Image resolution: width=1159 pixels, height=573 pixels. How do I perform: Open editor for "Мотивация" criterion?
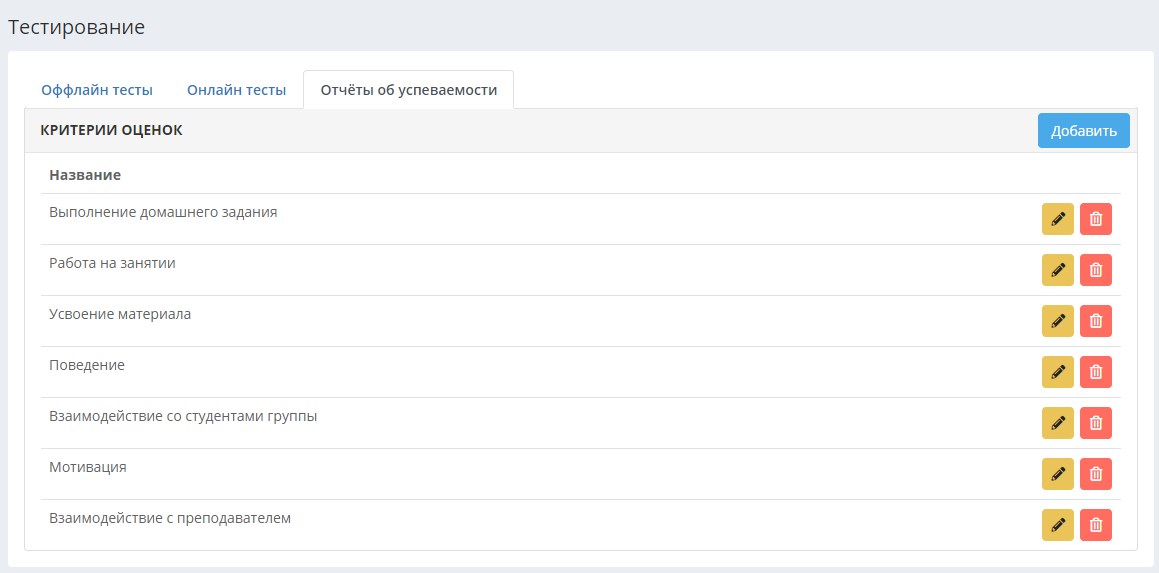click(x=1058, y=474)
